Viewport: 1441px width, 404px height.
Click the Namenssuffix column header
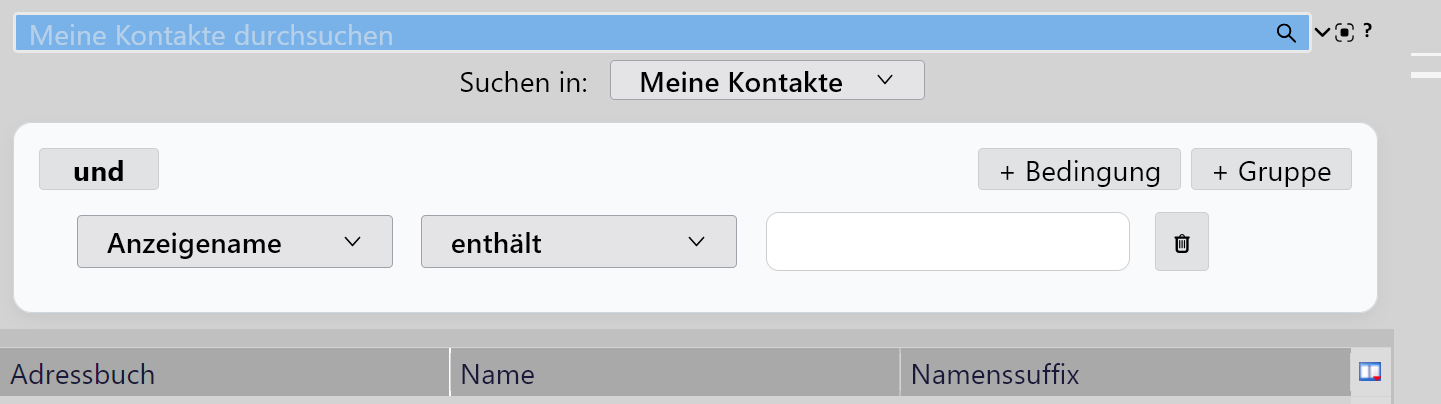[1125, 375]
